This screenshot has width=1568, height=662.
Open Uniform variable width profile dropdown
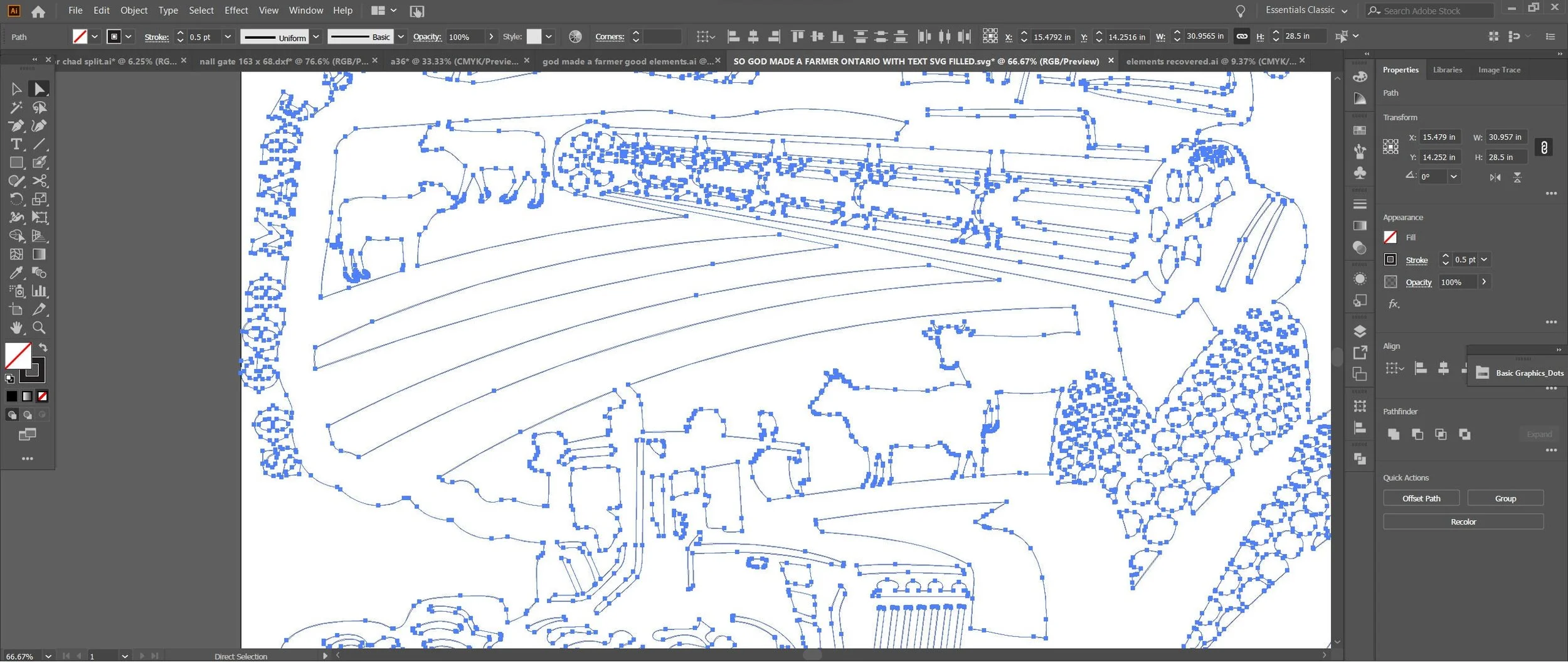(315, 37)
